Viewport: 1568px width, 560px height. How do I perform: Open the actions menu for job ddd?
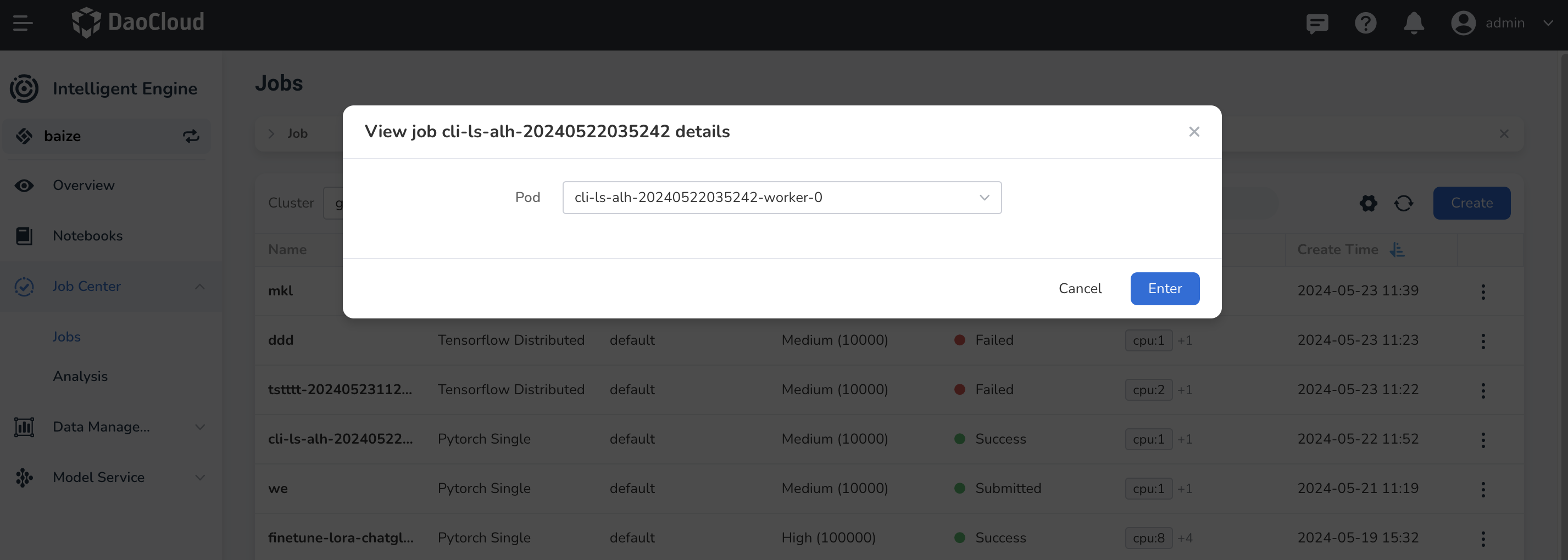point(1483,340)
